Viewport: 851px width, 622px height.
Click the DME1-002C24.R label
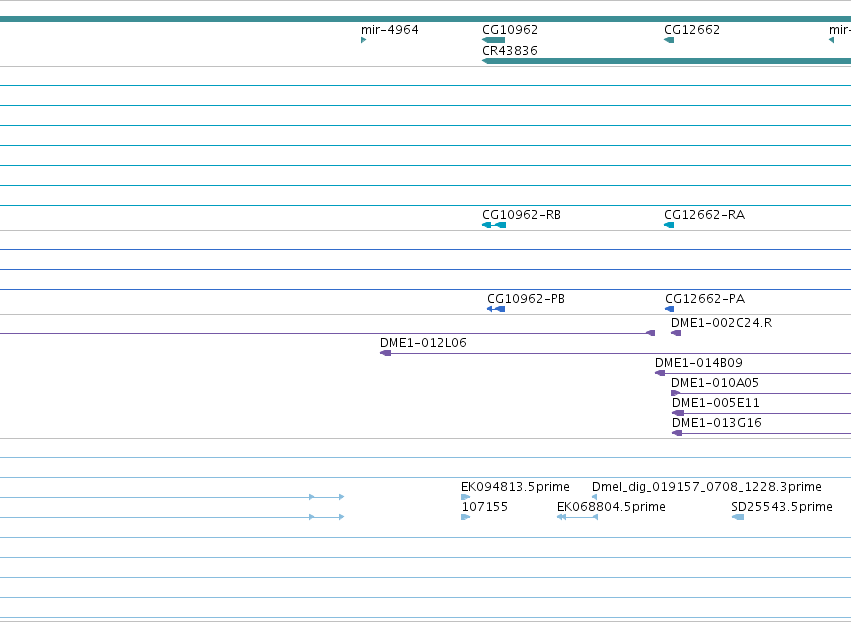click(x=721, y=322)
